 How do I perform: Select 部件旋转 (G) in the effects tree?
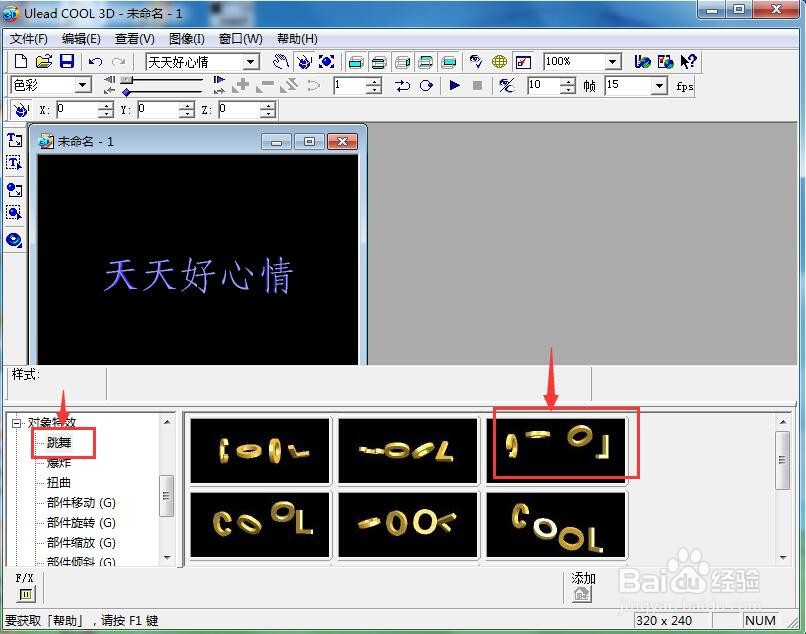point(81,522)
